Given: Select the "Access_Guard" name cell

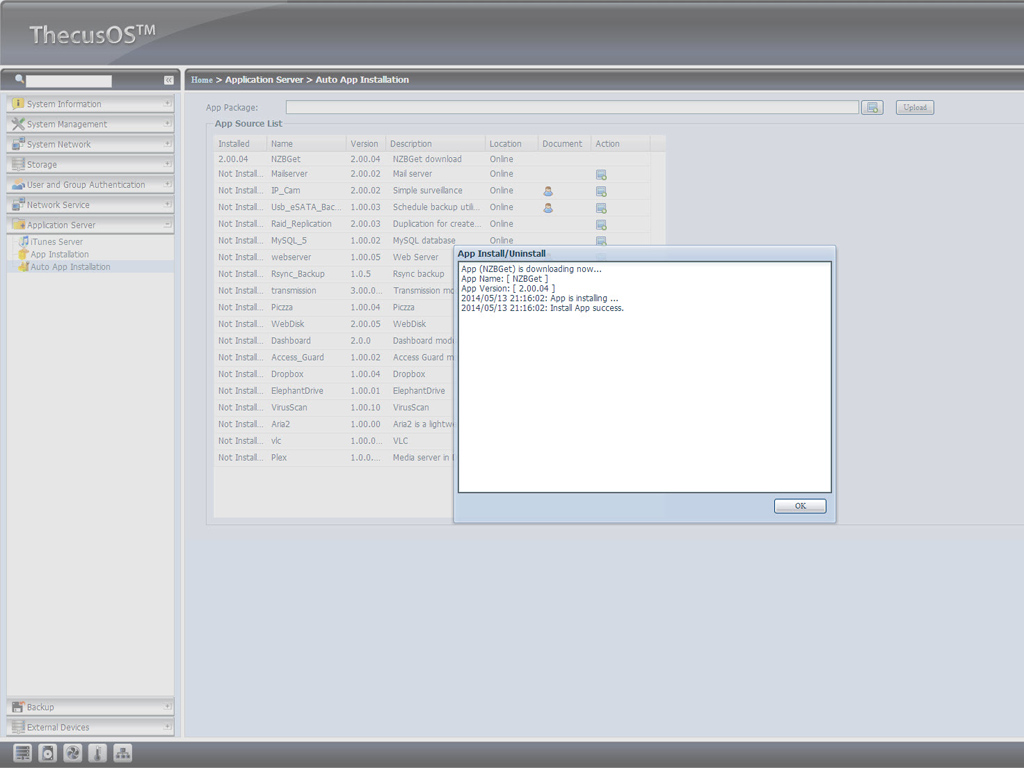Looking at the screenshot, I should (x=298, y=358).
